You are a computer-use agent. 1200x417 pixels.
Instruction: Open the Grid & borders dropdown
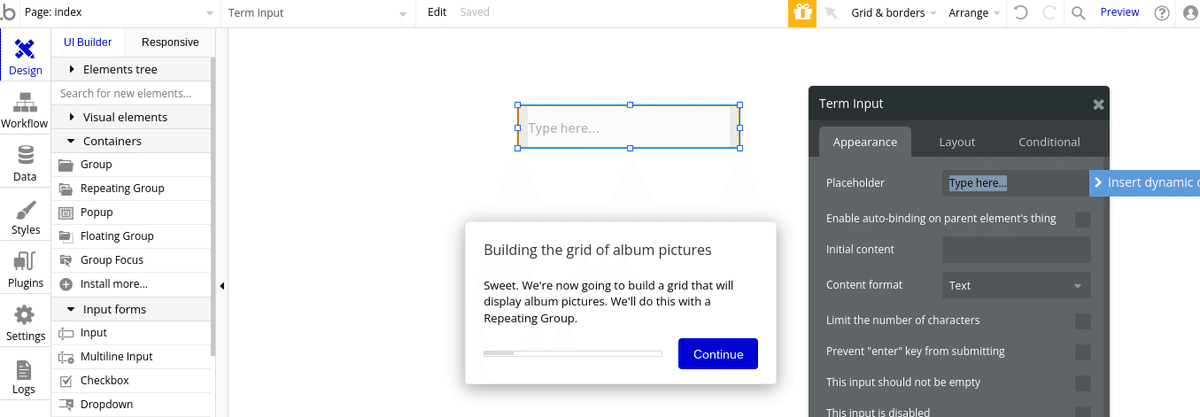click(x=894, y=13)
